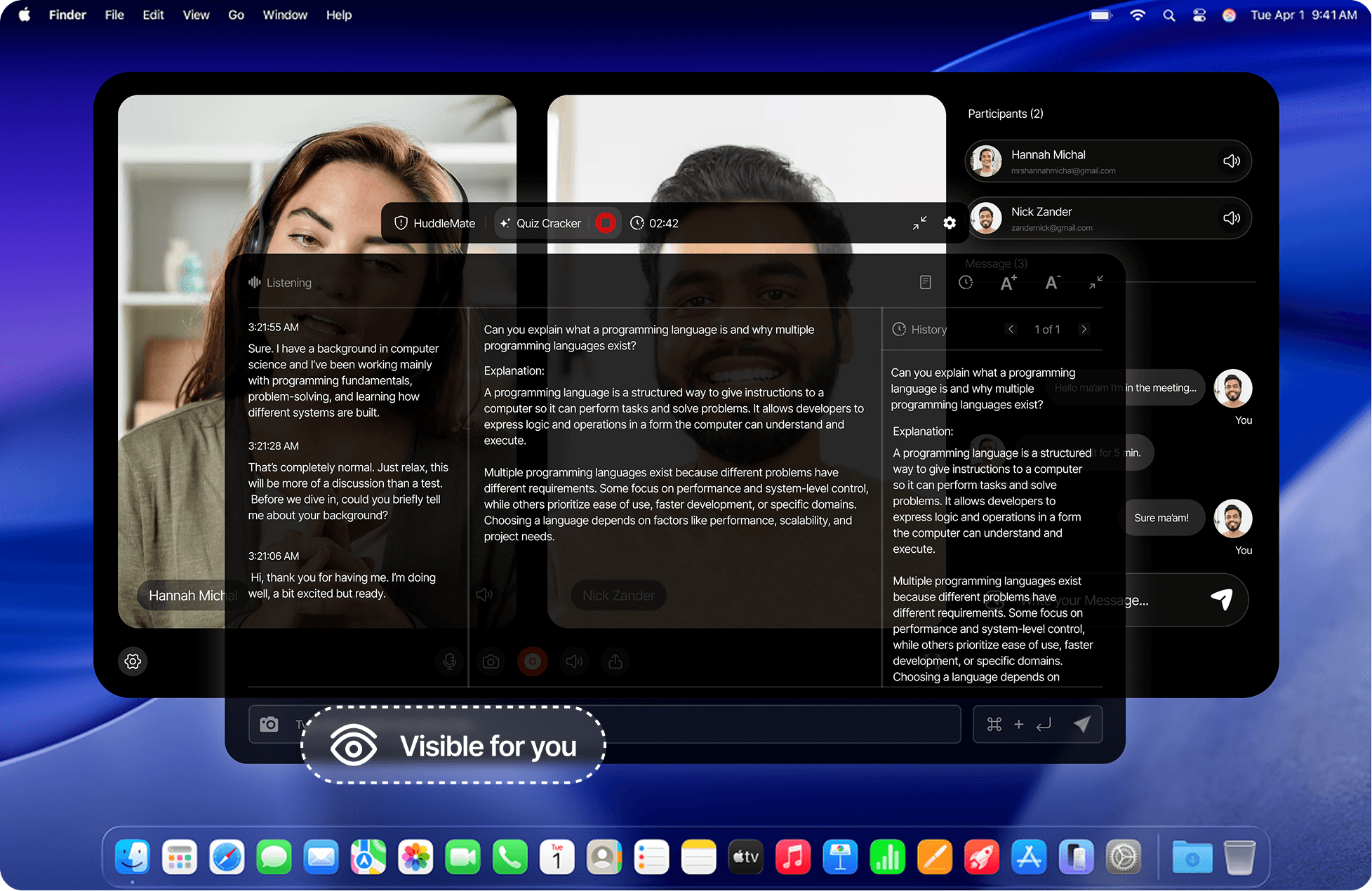Go to previous history page chevron
This screenshot has width=1372, height=891.
tap(1011, 329)
